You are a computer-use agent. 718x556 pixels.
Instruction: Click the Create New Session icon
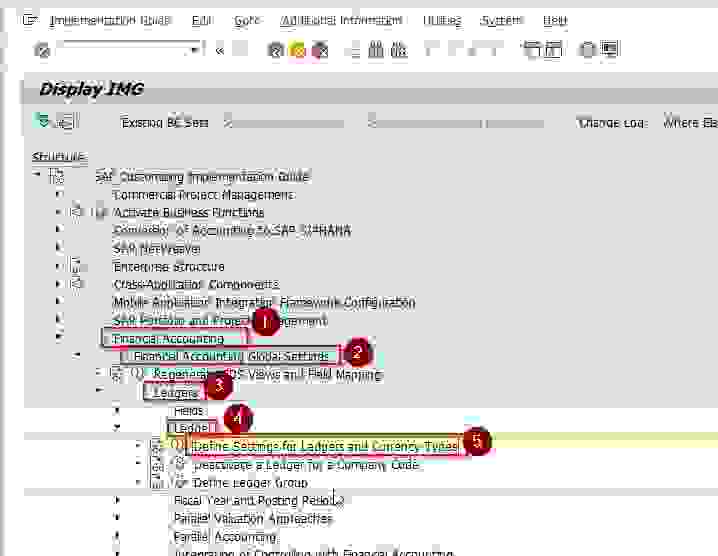[531, 49]
